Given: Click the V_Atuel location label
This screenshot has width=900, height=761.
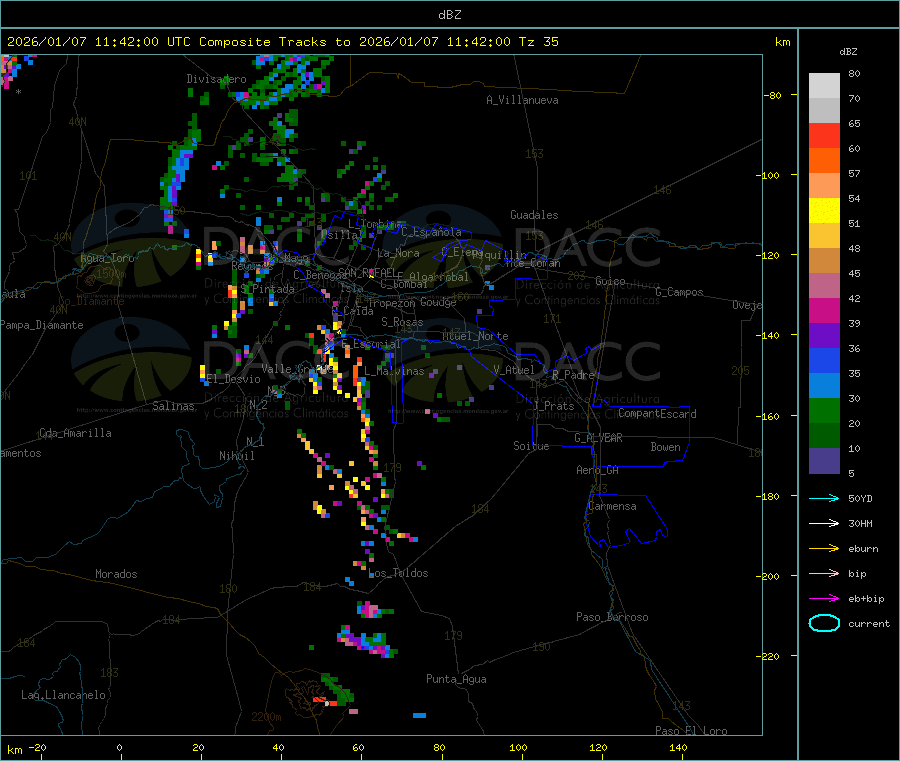Looking at the screenshot, I should tap(514, 370).
